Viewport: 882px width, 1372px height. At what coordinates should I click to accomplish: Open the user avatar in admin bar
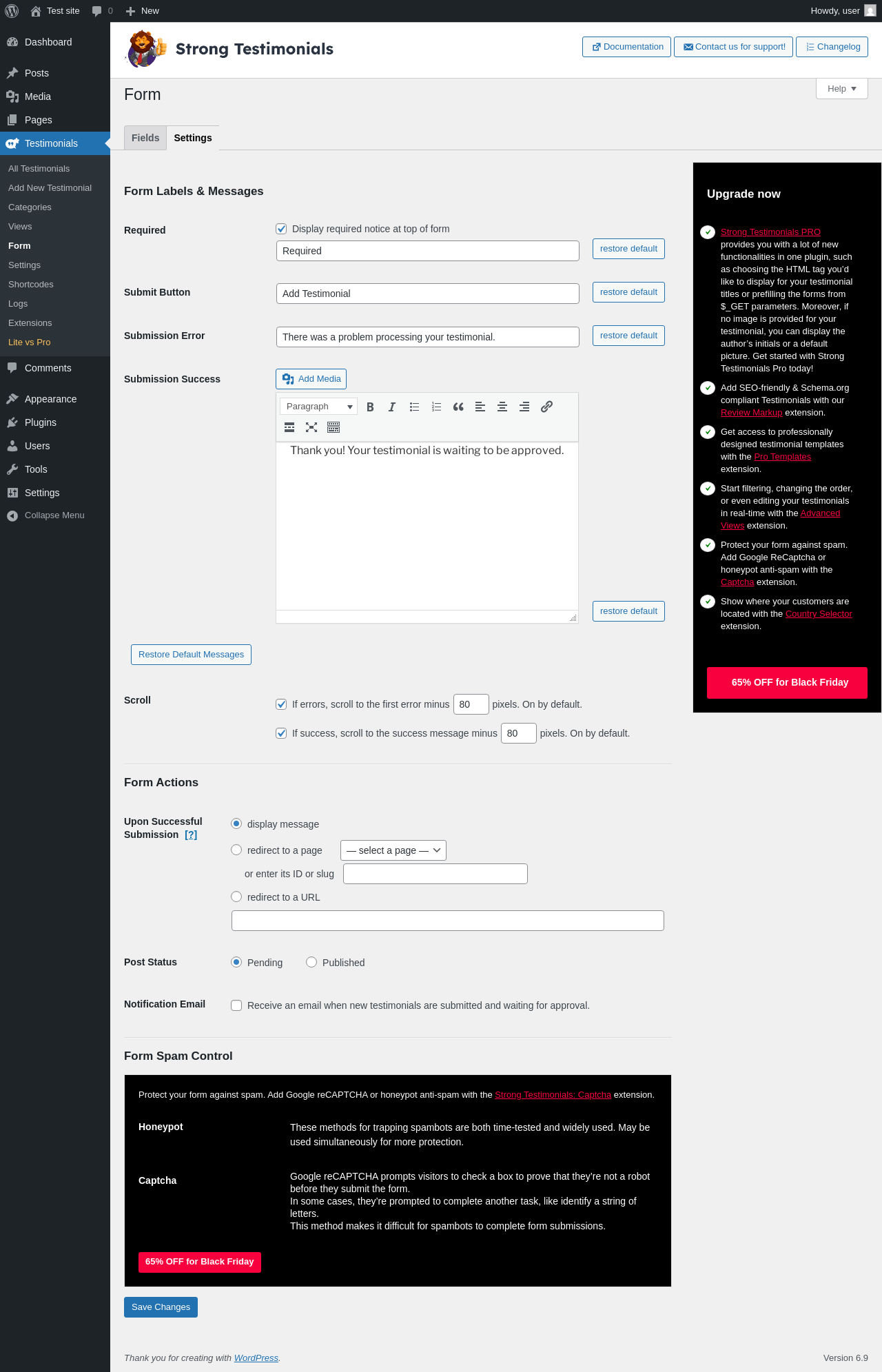870,11
